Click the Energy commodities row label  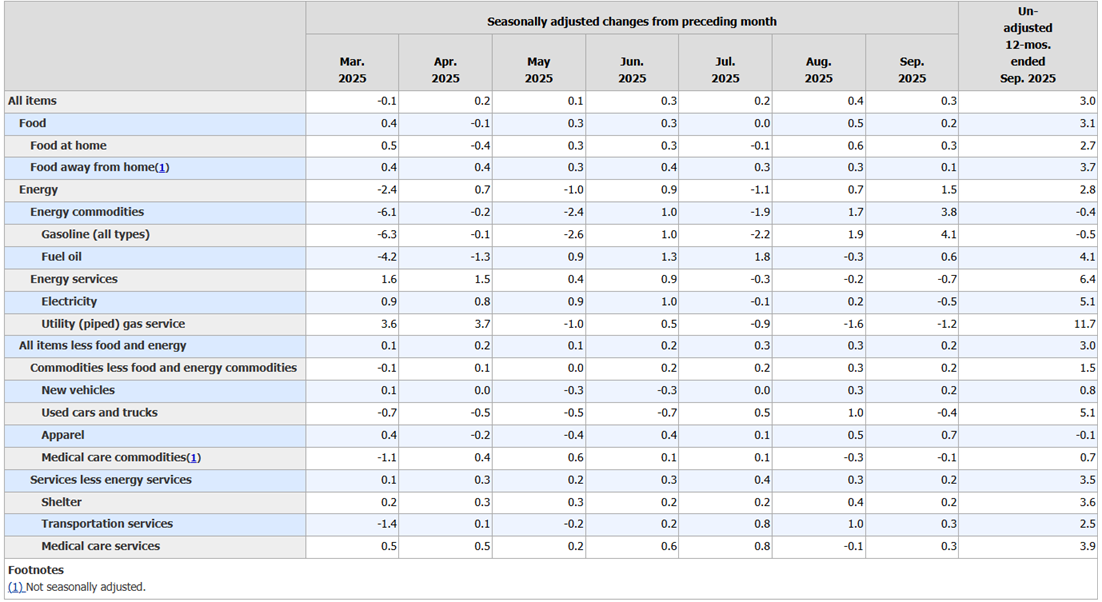[x=87, y=212]
